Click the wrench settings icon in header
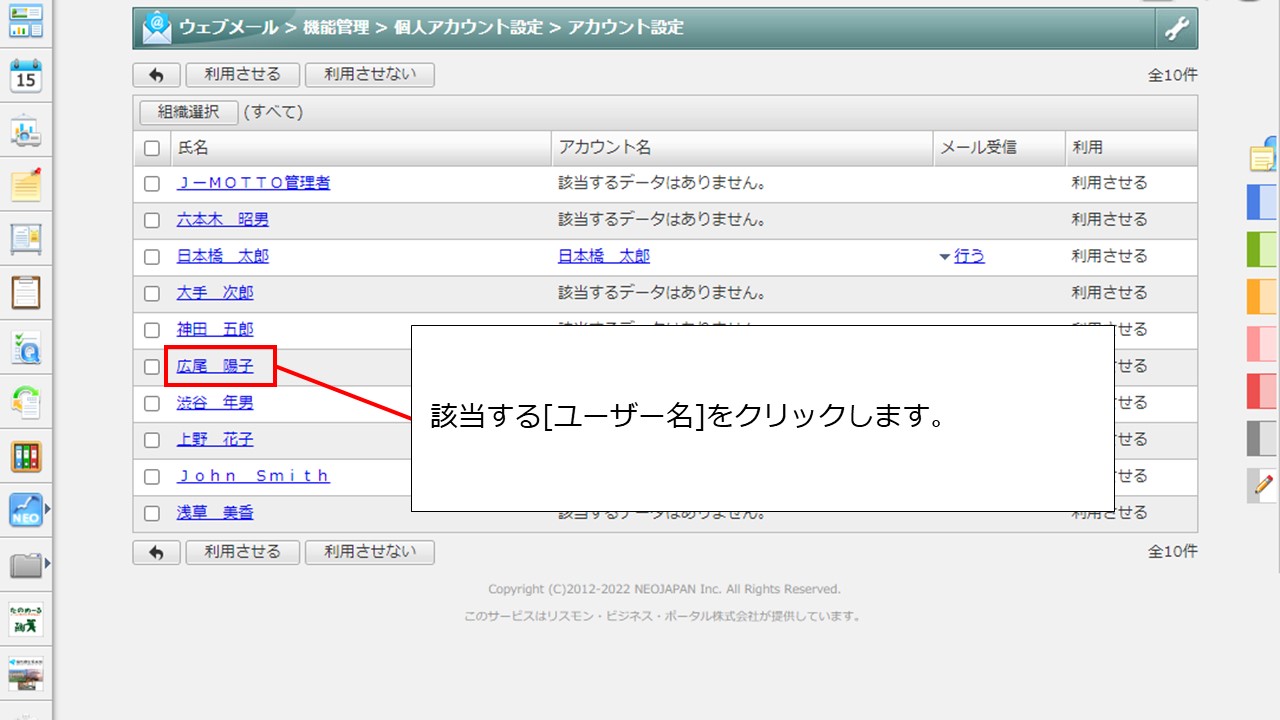The image size is (1280, 720). [1176, 29]
